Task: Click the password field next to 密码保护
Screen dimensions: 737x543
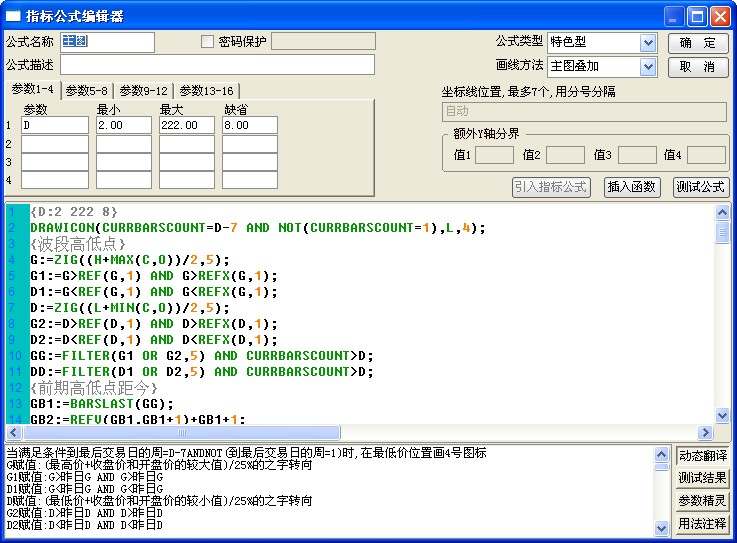Action: [x=323, y=41]
